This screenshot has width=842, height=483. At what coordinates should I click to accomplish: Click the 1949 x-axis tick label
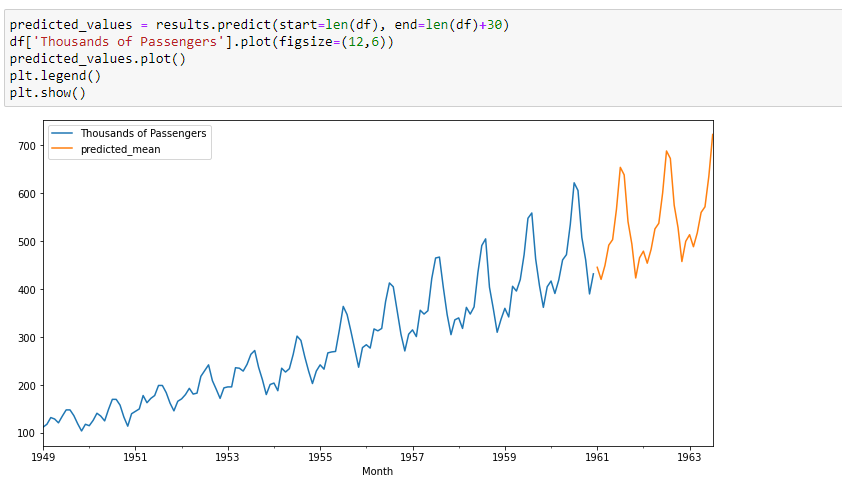[x=43, y=457]
